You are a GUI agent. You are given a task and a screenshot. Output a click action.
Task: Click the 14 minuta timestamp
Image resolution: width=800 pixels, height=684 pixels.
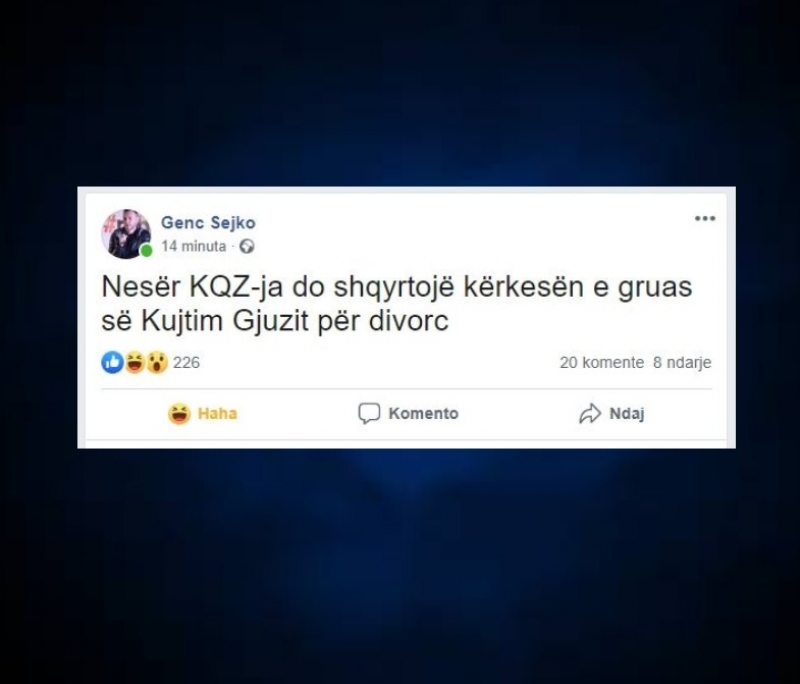point(193,246)
